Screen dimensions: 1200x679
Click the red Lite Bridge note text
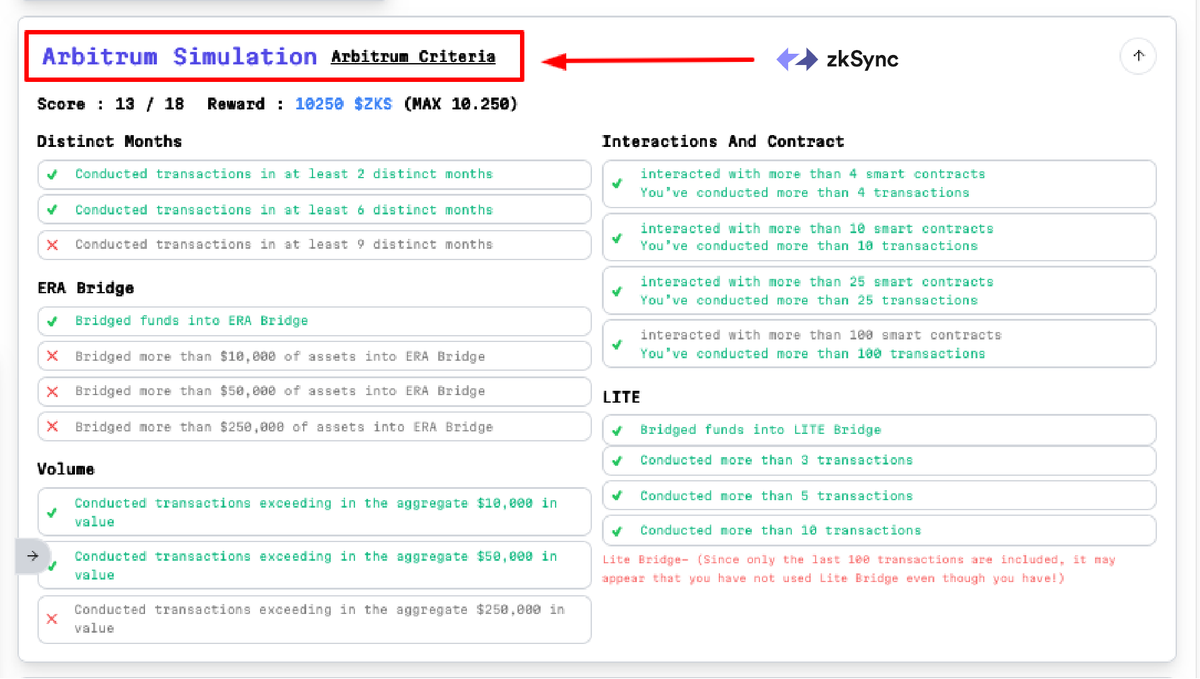(859, 569)
